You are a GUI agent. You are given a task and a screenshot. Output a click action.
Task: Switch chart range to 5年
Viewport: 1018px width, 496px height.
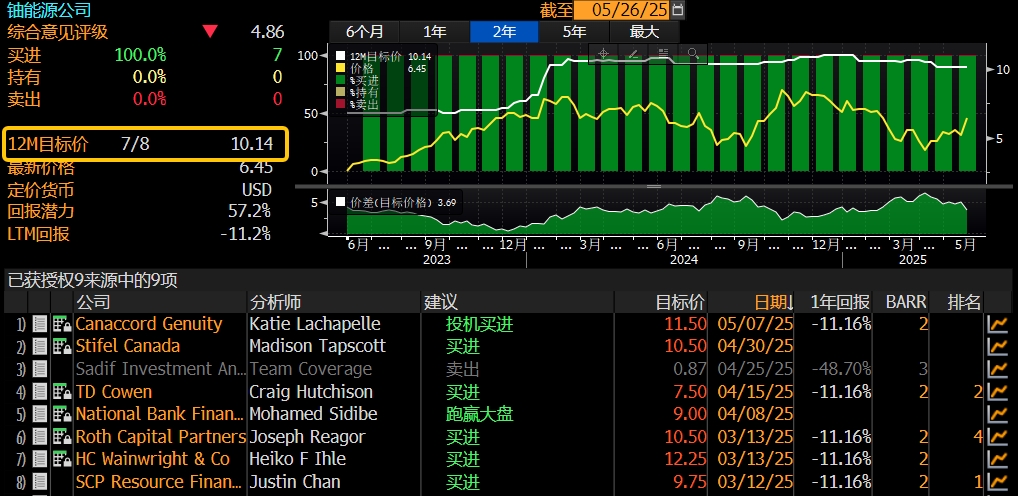point(574,32)
